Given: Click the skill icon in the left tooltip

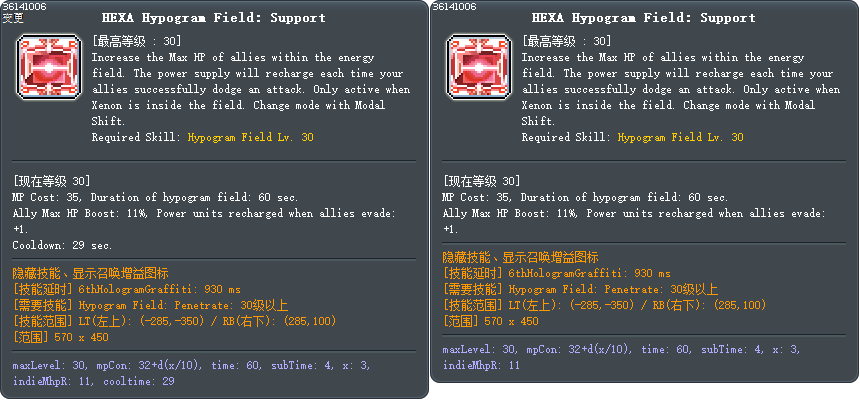Looking at the screenshot, I should [x=48, y=65].
